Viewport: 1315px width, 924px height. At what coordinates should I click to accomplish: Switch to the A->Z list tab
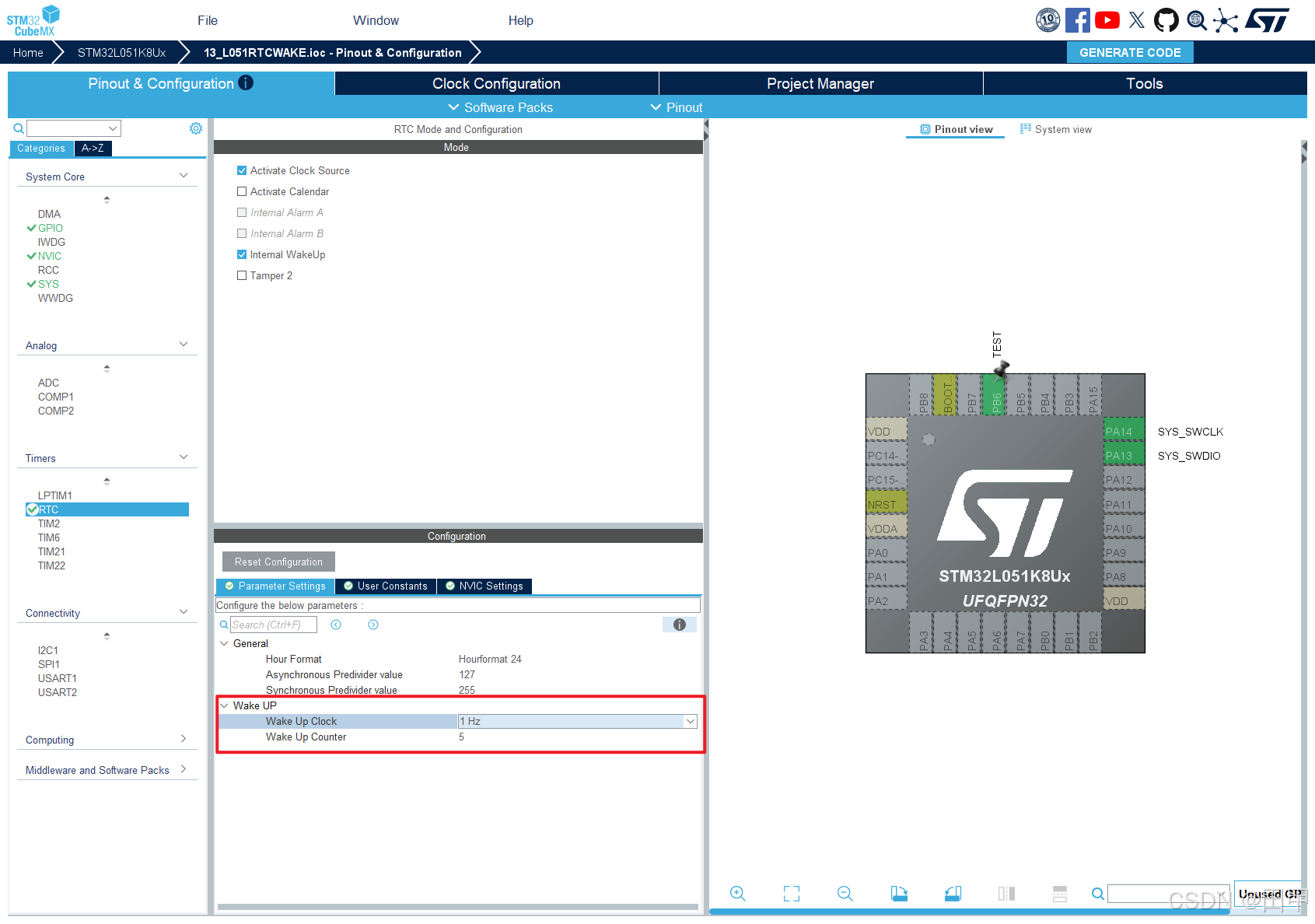[x=93, y=148]
